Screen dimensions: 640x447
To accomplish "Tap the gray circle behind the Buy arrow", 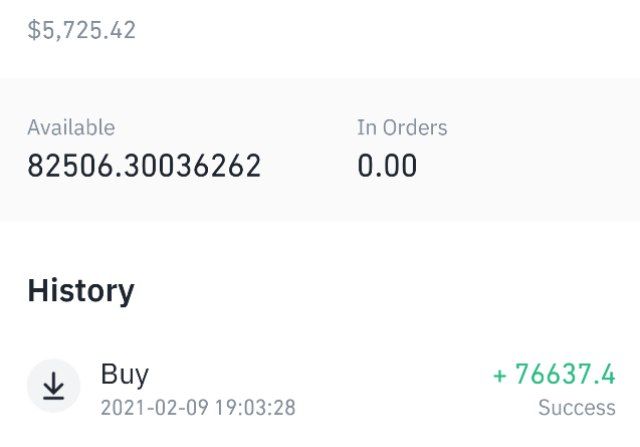I will pyautogui.click(x=53, y=386).
